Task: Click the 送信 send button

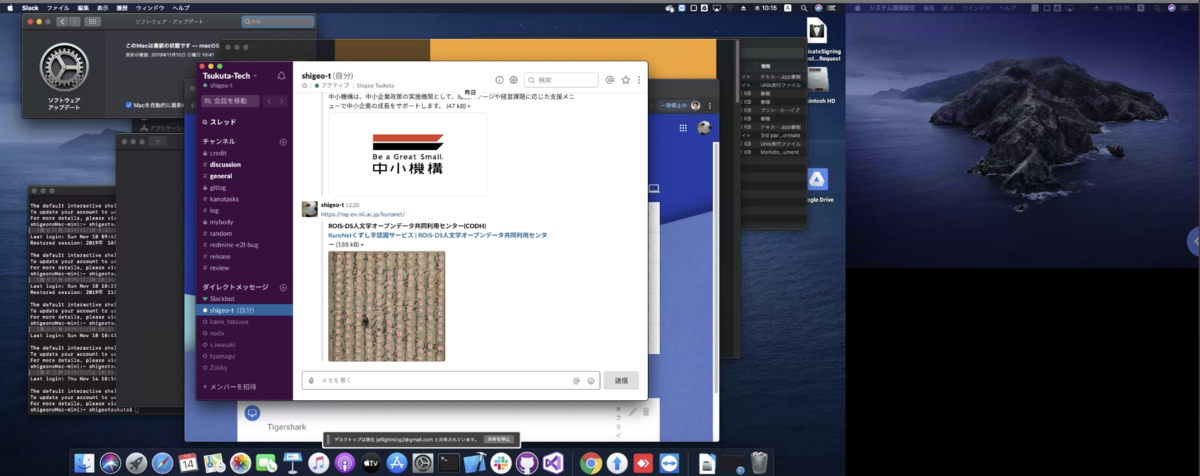Action: coord(621,381)
